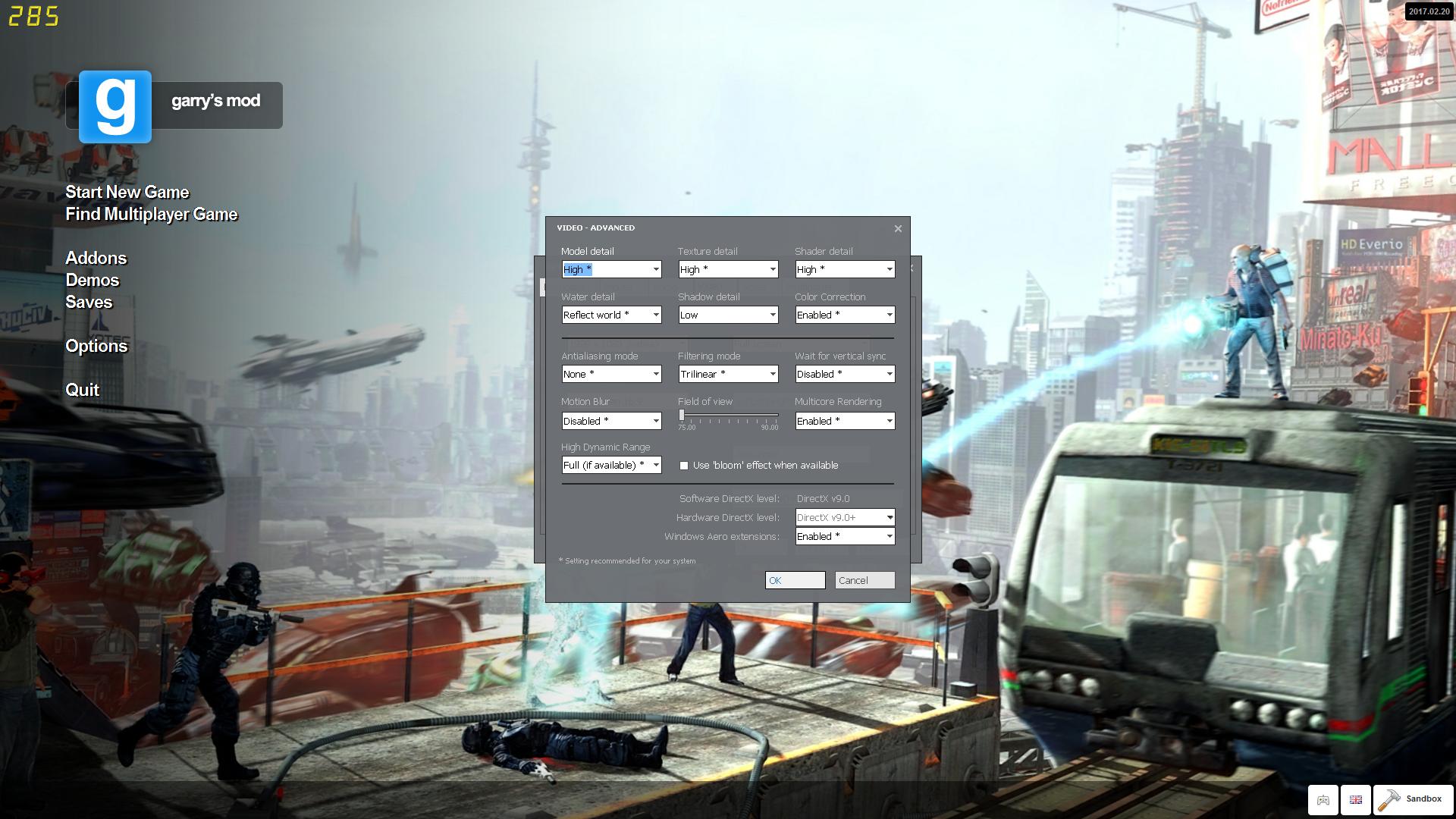The height and width of the screenshot is (819, 1456).
Task: Open the Addons menu item
Action: [x=96, y=259]
